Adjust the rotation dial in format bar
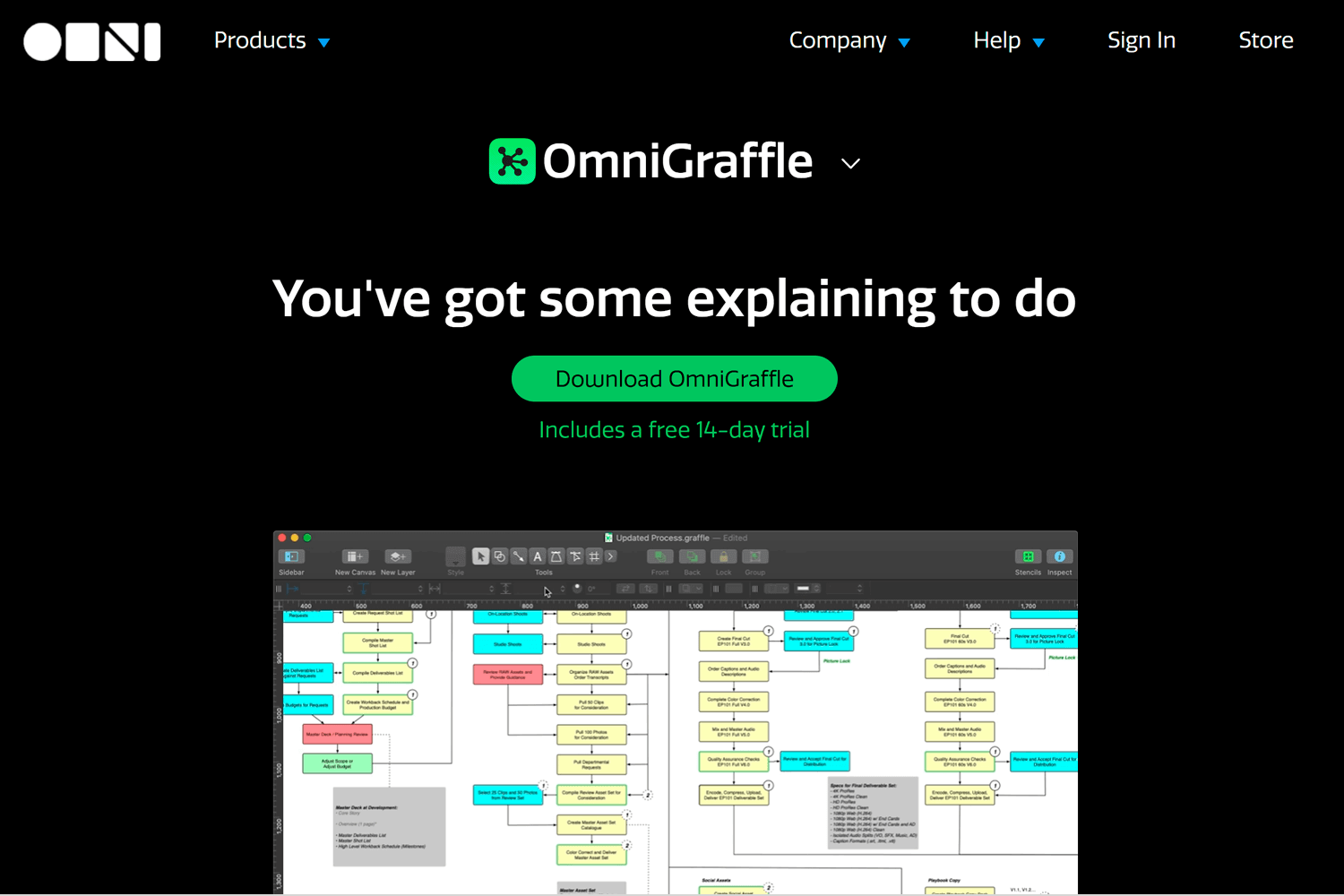This screenshot has height=896, width=1344. coord(577,588)
